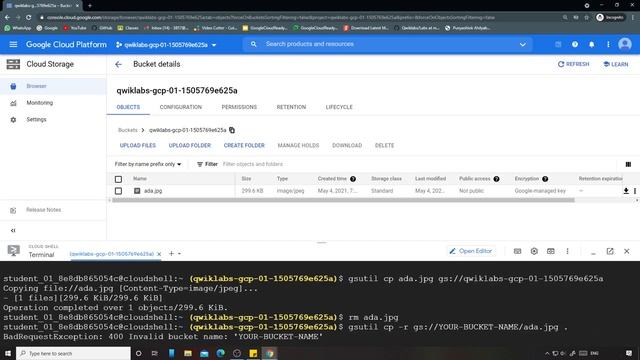Open the notifications bell

[591, 44]
